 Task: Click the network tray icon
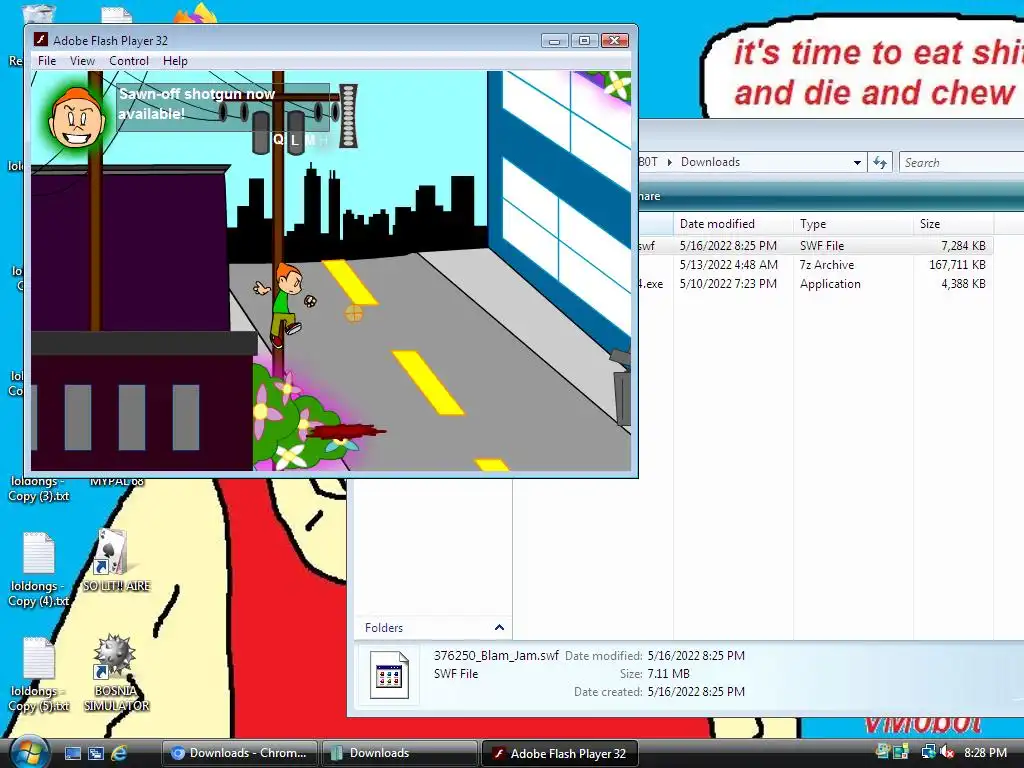928,752
